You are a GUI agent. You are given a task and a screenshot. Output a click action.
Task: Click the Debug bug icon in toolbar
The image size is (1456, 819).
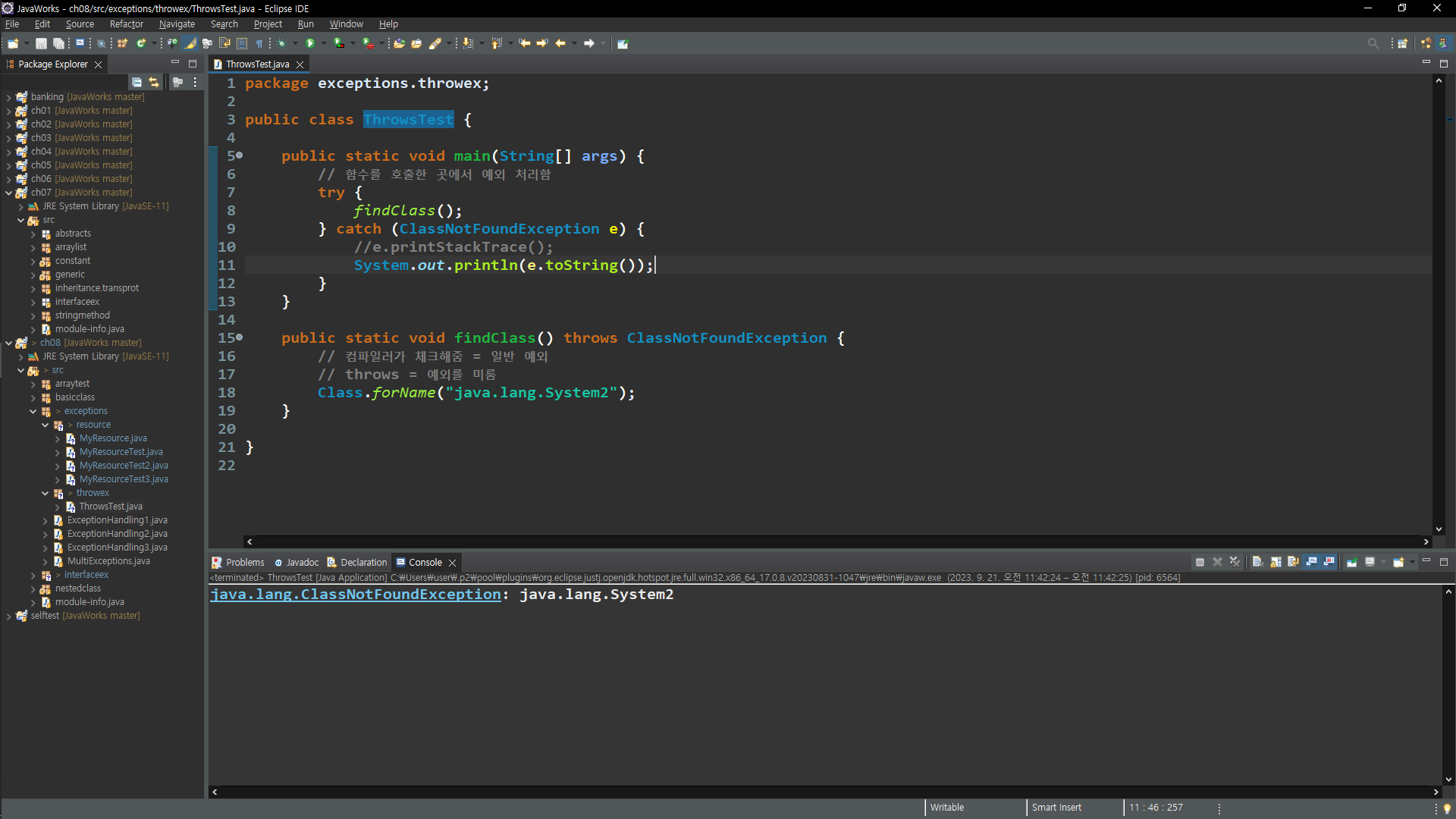point(281,43)
